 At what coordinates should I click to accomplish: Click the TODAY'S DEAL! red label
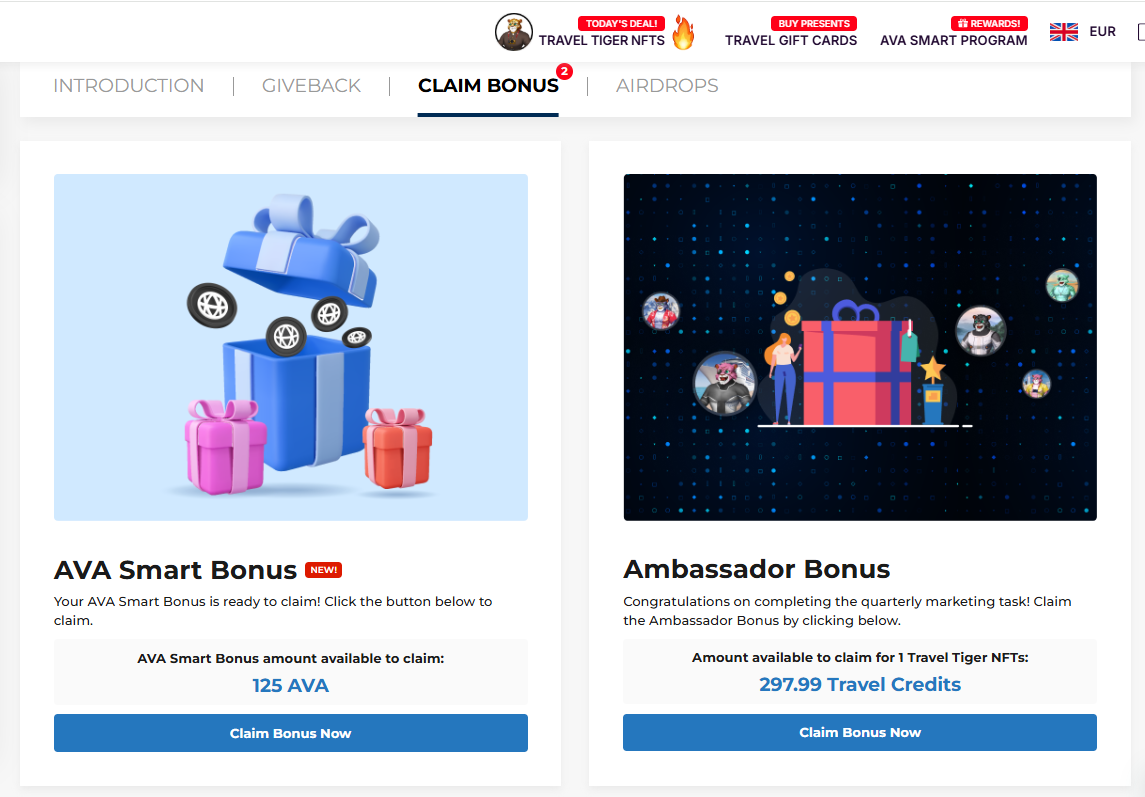click(x=621, y=23)
